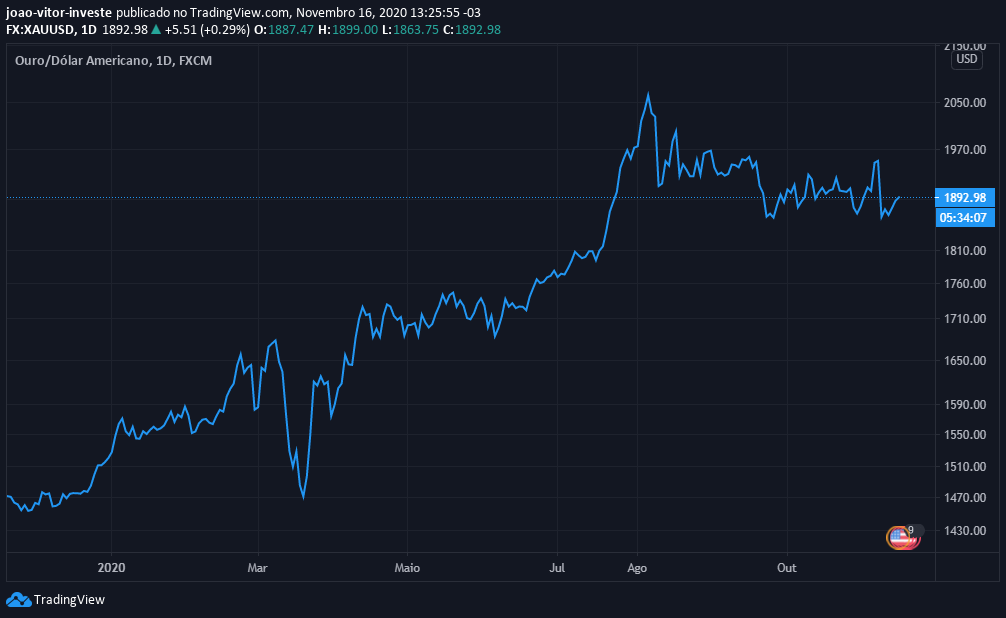The image size is (1006, 618).
Task: Click the 1650.00 price axis label
Action: click(965, 361)
